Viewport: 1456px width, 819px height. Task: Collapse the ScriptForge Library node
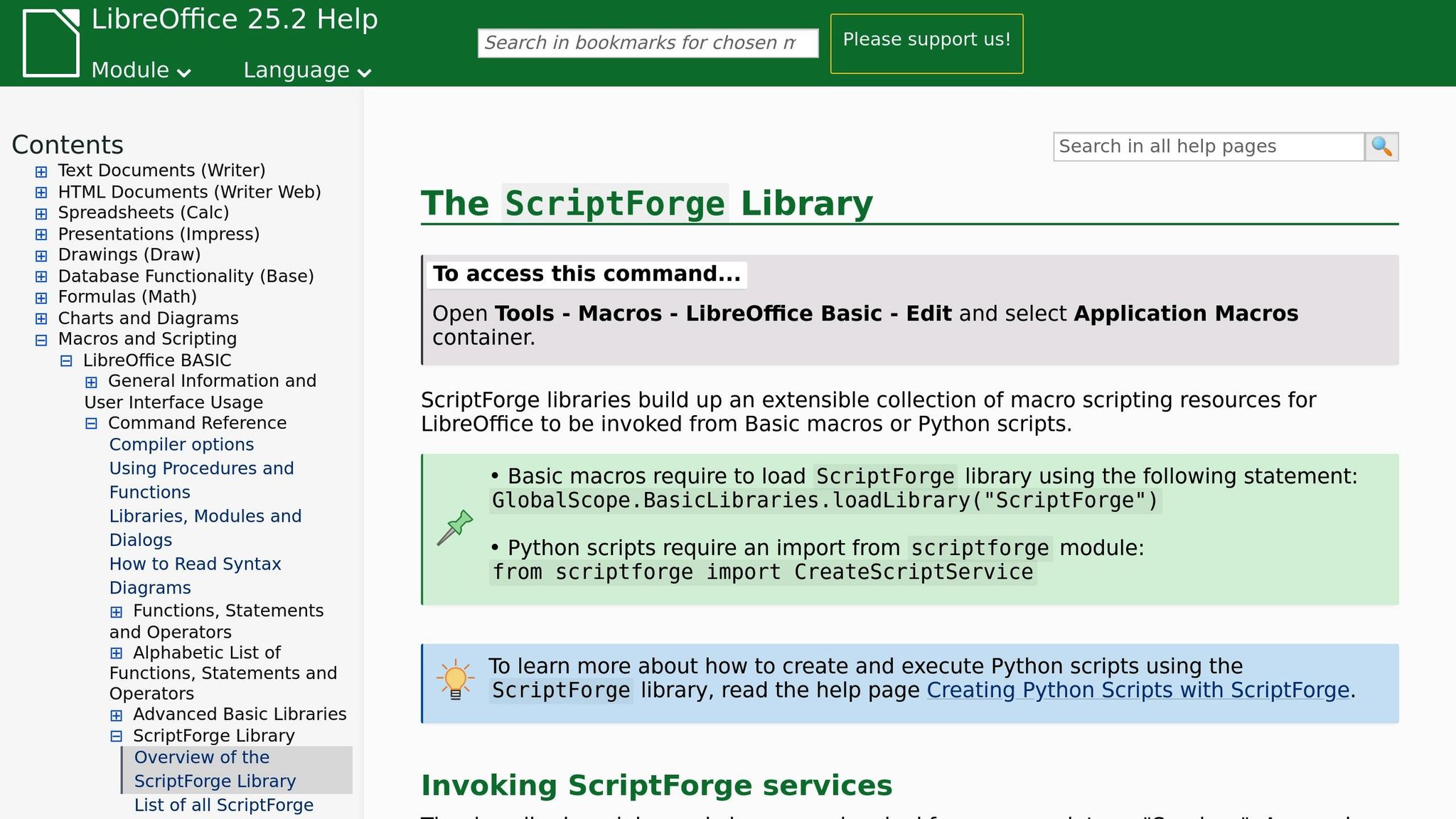coord(117,736)
